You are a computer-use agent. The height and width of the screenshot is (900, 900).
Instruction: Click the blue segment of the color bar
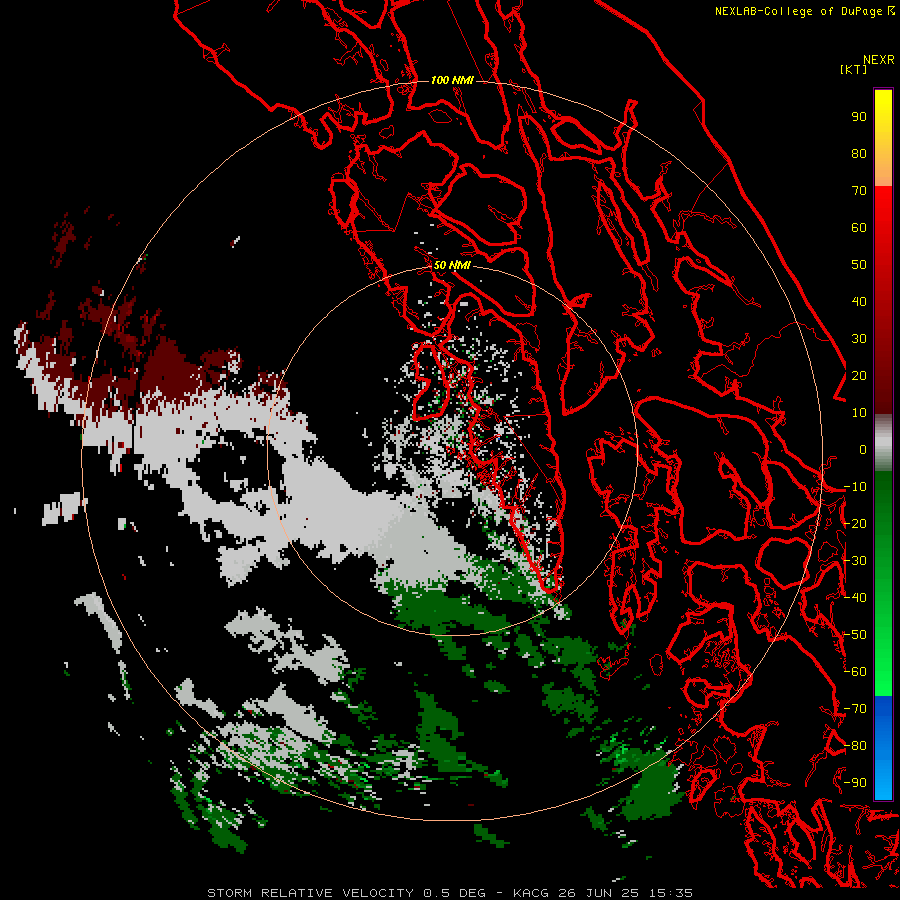(883, 747)
